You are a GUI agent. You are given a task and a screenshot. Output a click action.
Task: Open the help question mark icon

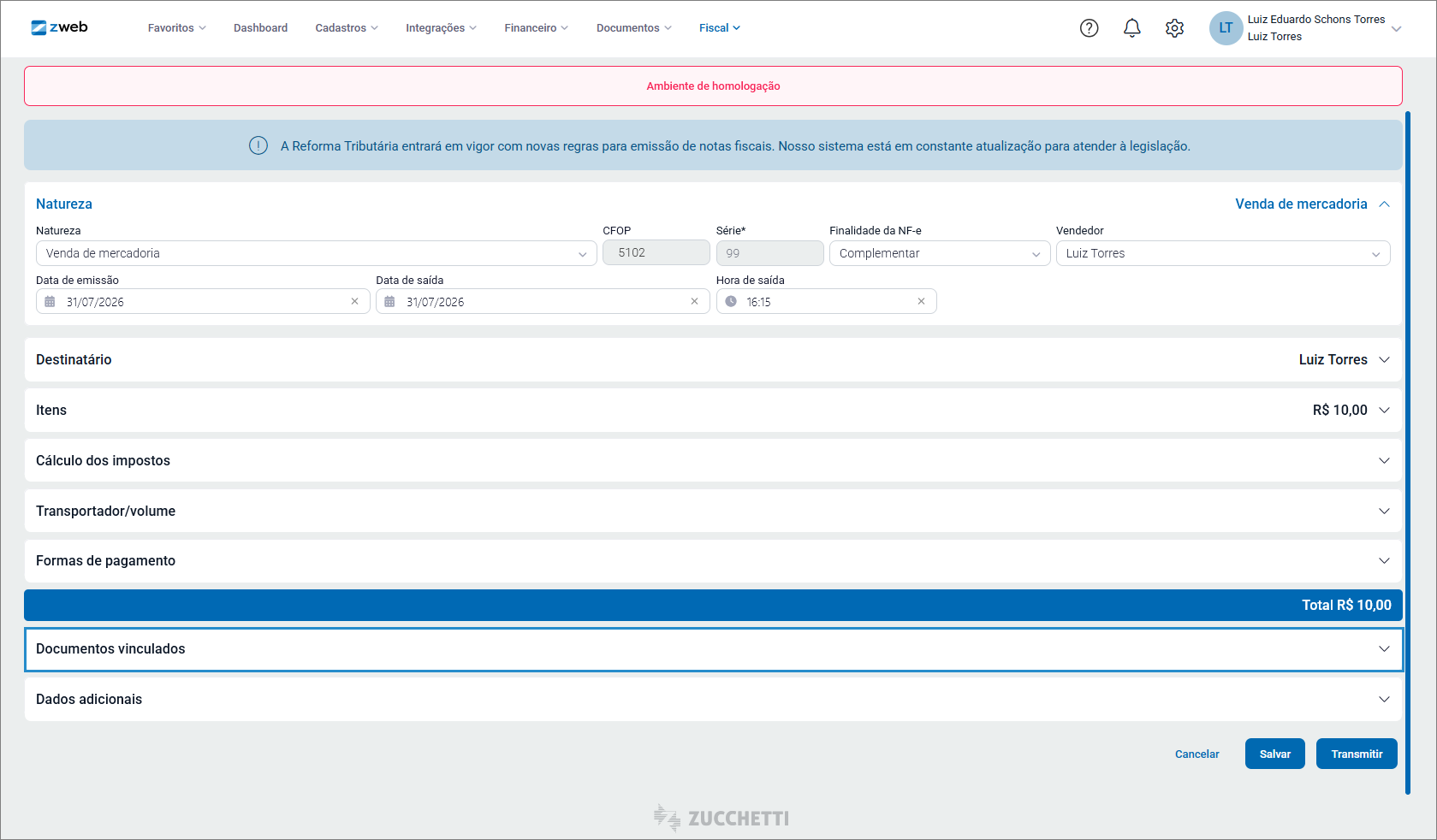coord(1089,28)
